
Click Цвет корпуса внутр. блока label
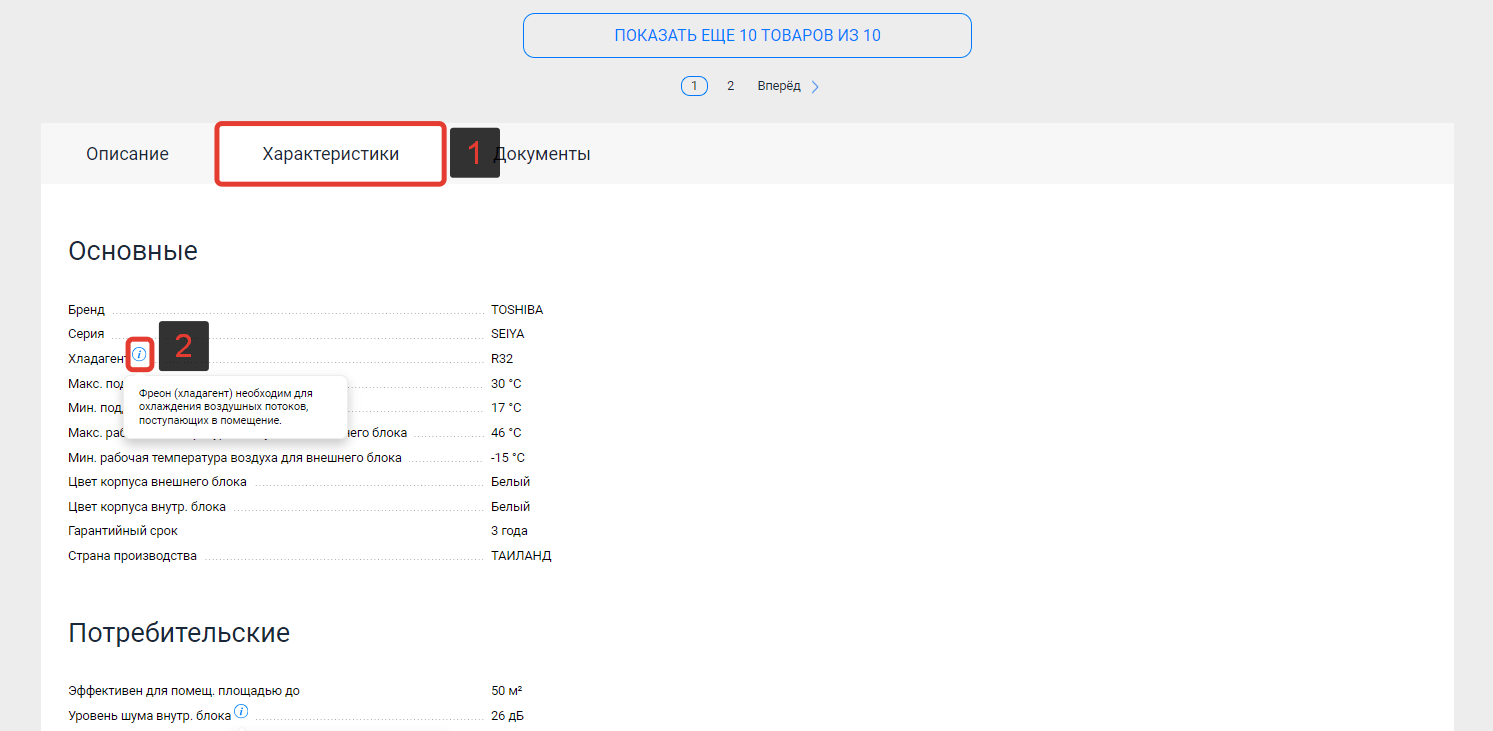pos(147,507)
